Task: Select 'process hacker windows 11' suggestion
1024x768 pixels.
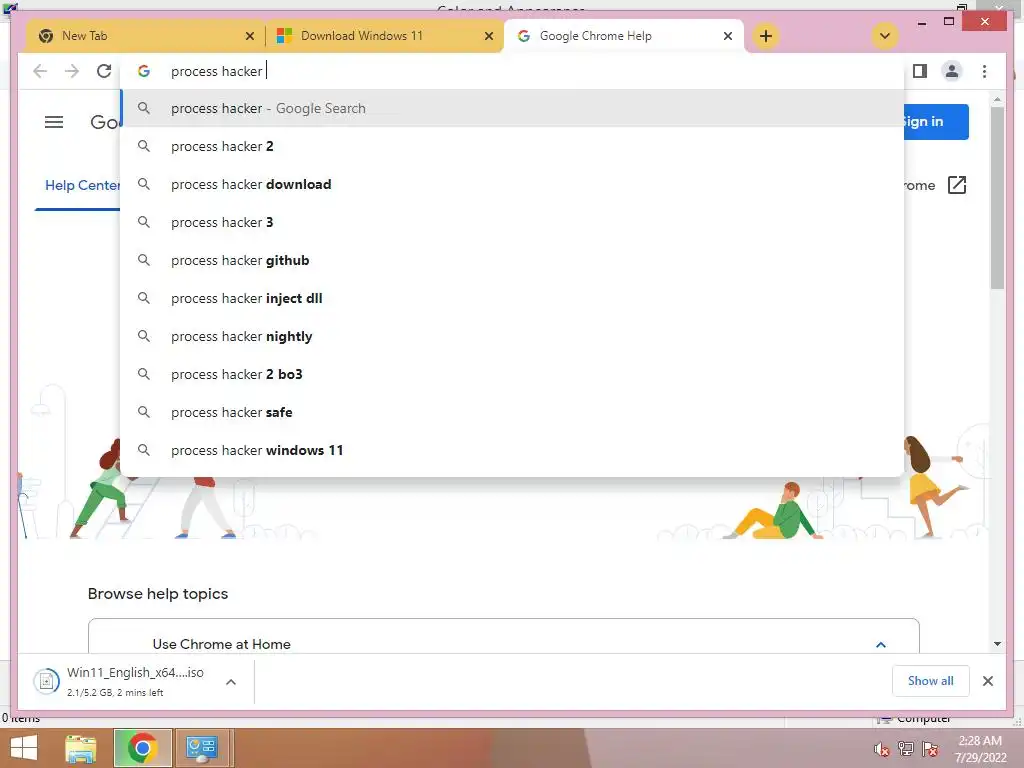Action: click(x=513, y=450)
